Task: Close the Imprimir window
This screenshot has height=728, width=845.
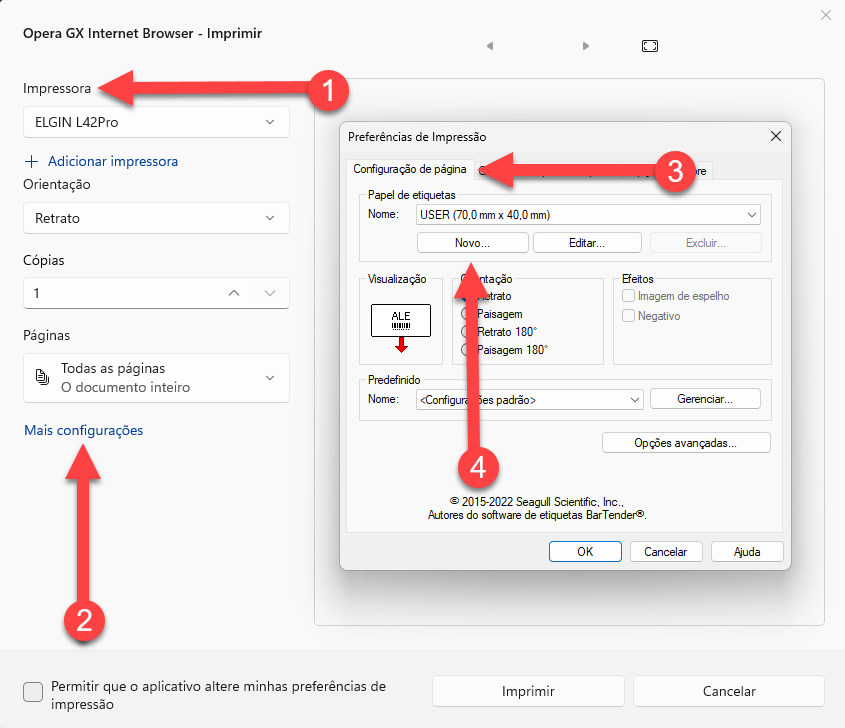Action: (x=826, y=15)
